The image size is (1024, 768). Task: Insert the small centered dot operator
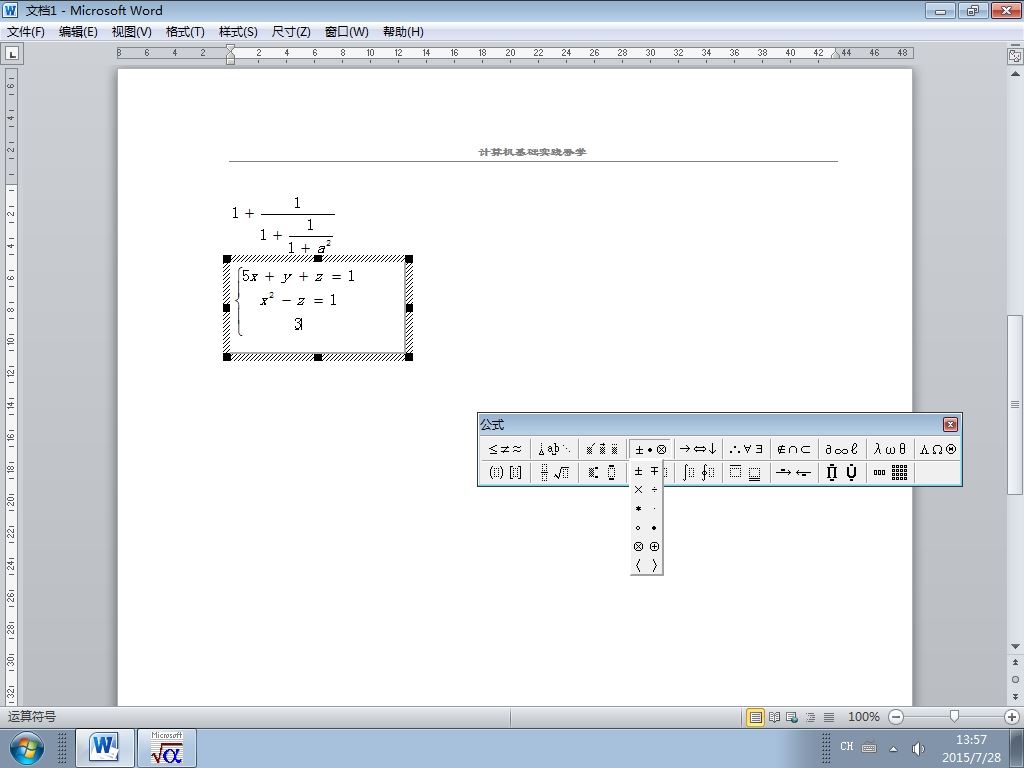(654, 509)
